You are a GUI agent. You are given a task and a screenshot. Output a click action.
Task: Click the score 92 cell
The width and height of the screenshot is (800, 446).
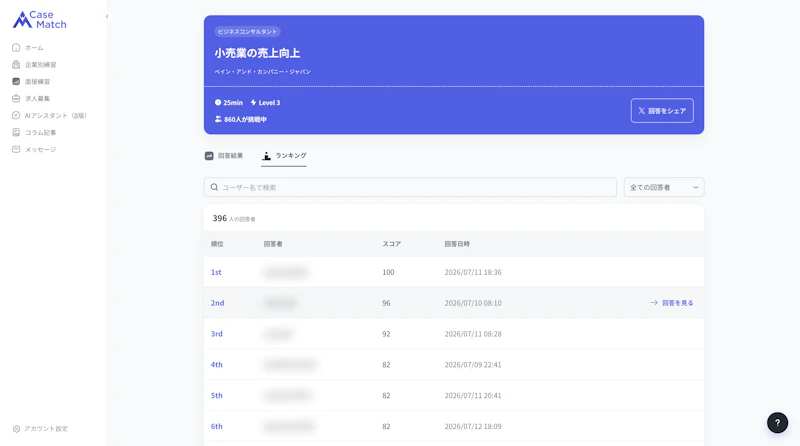(386, 334)
